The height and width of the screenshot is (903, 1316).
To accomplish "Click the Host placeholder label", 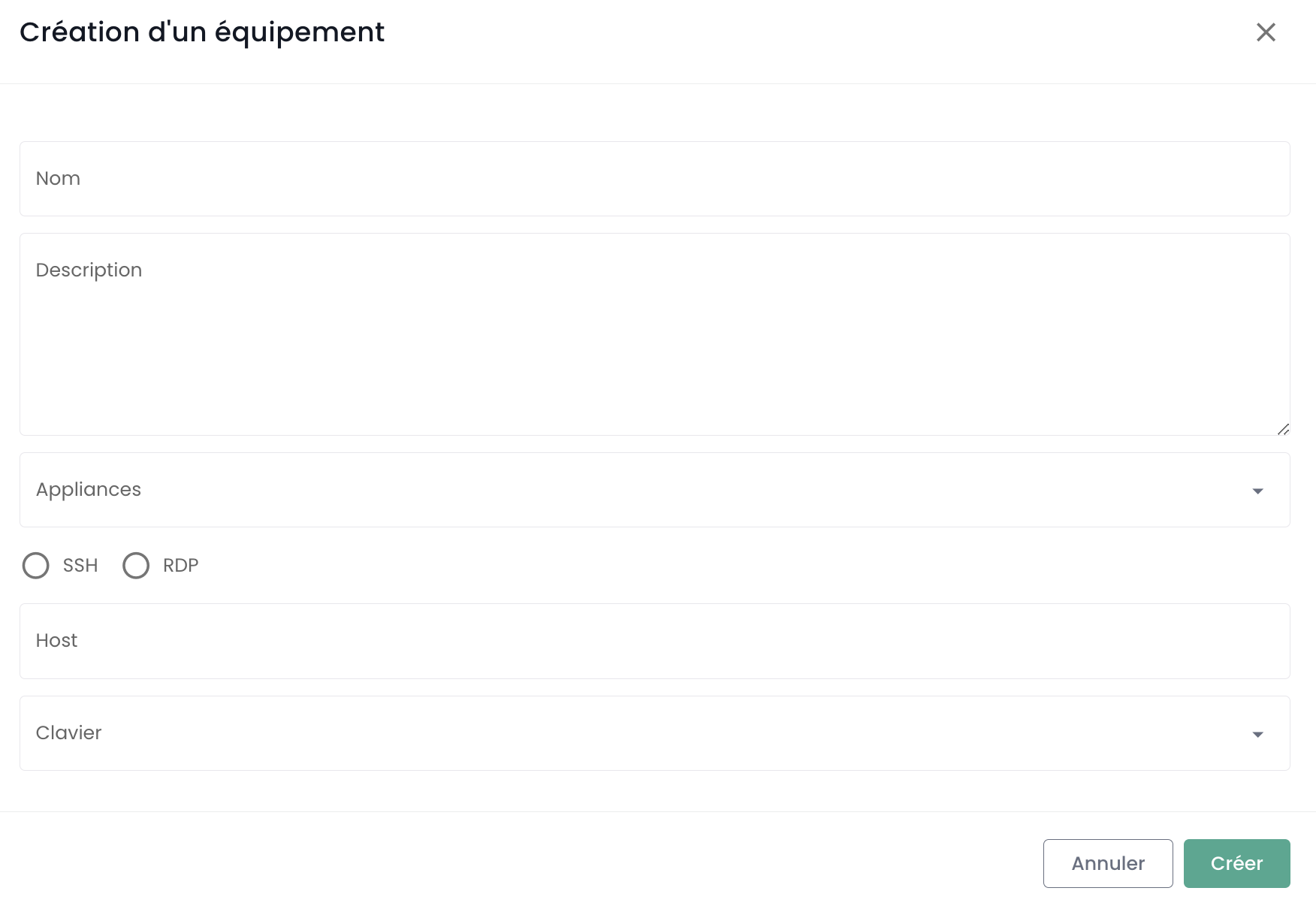I will point(56,641).
